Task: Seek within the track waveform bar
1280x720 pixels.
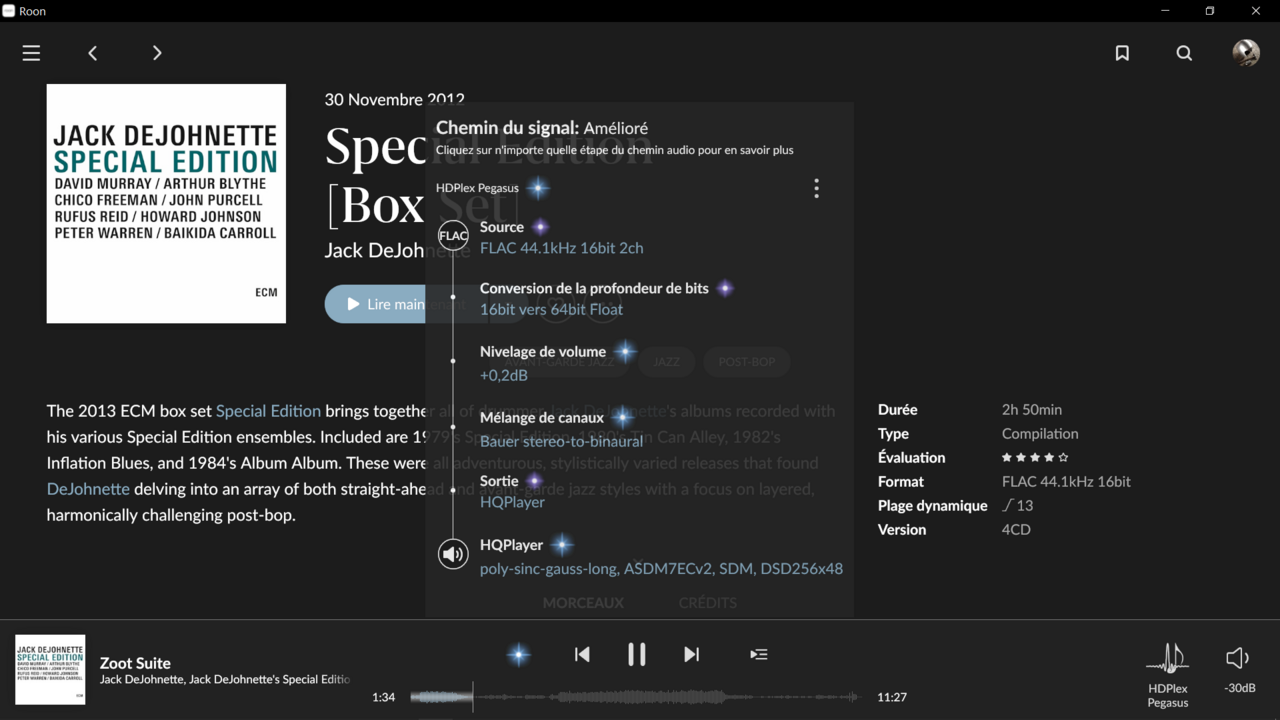Action: (635, 697)
